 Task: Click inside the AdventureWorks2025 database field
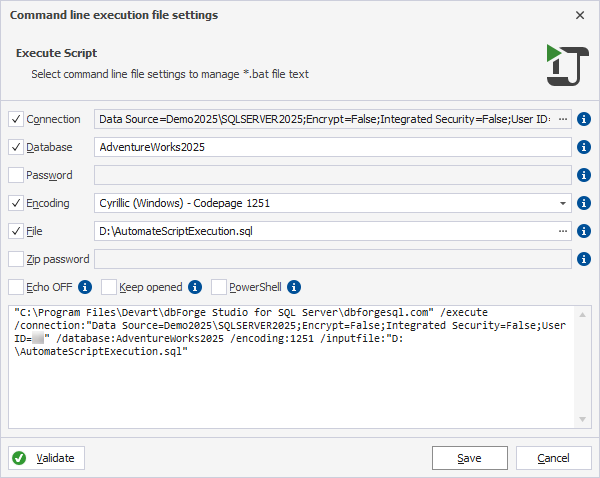click(333, 147)
